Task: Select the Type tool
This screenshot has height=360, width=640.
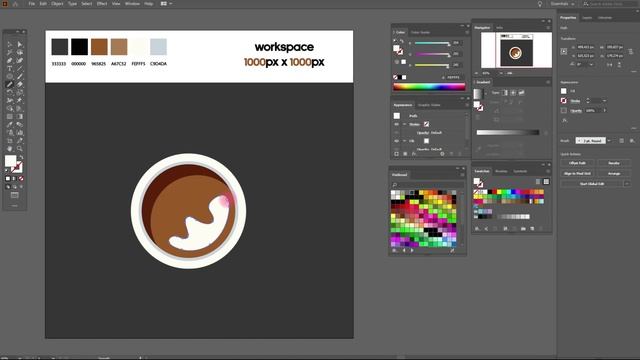Action: click(x=10, y=69)
